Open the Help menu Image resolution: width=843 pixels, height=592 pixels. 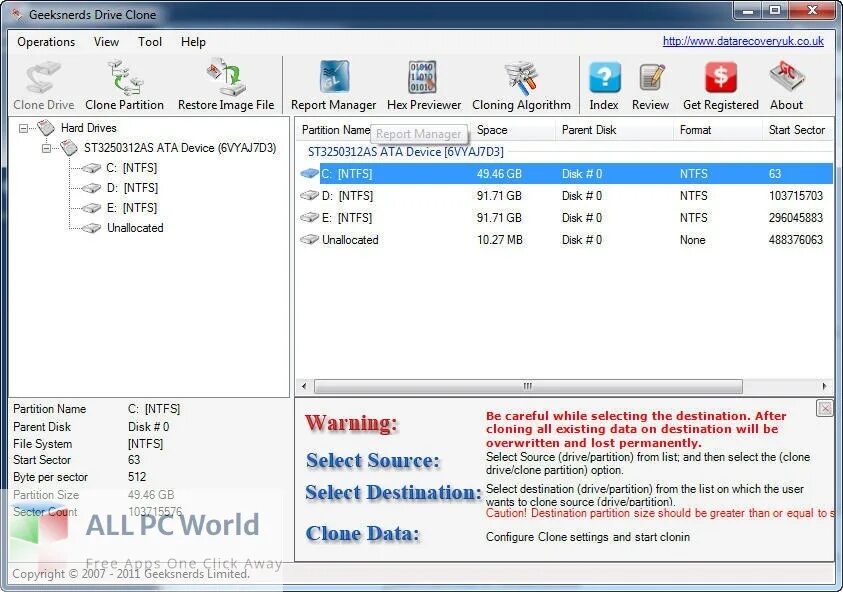pyautogui.click(x=193, y=42)
